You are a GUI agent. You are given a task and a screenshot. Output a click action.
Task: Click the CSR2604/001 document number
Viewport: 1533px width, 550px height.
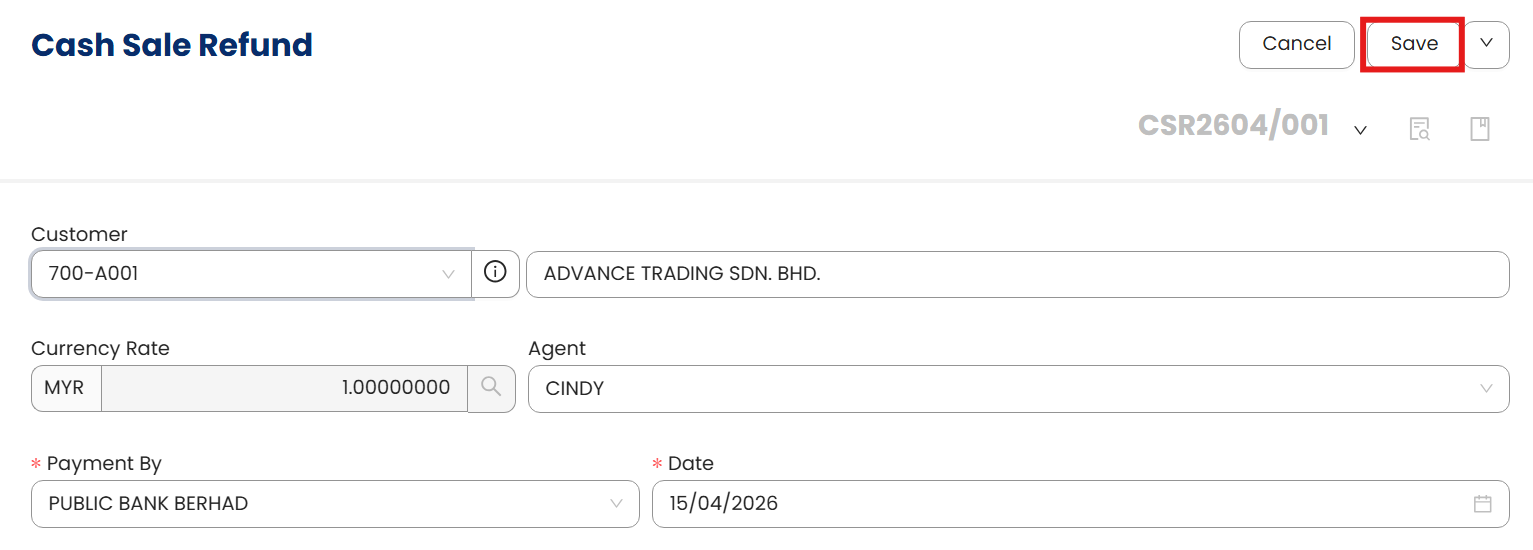point(1233,126)
